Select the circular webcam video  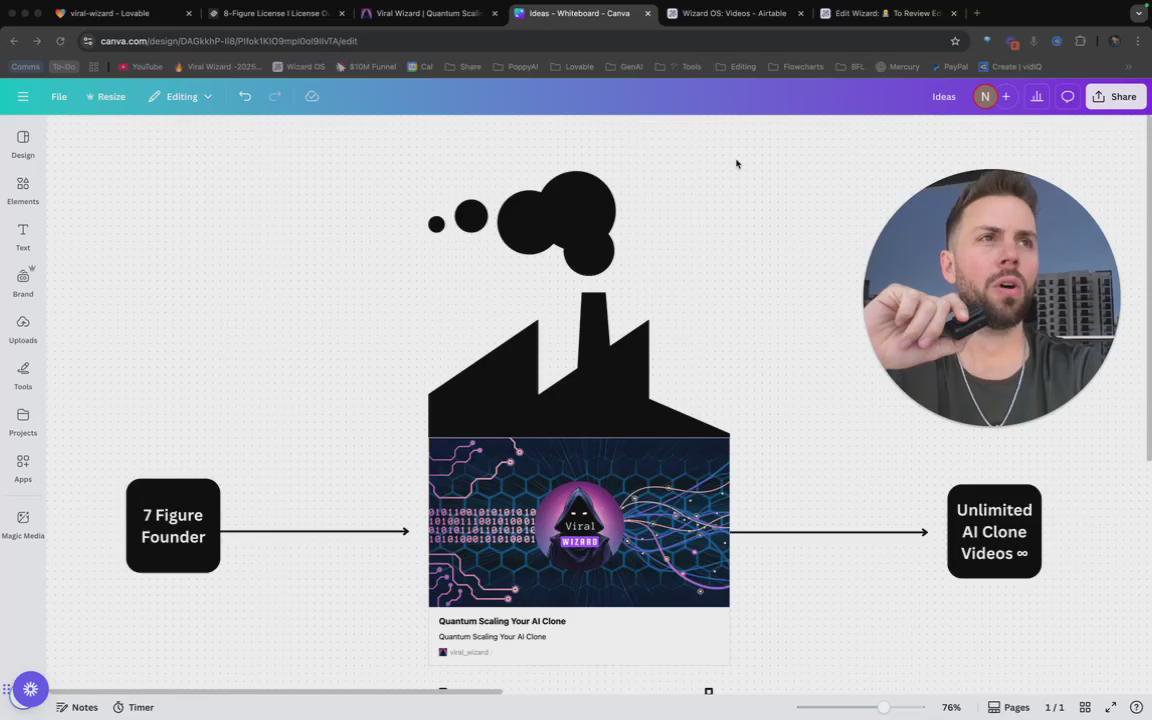[x=991, y=298]
